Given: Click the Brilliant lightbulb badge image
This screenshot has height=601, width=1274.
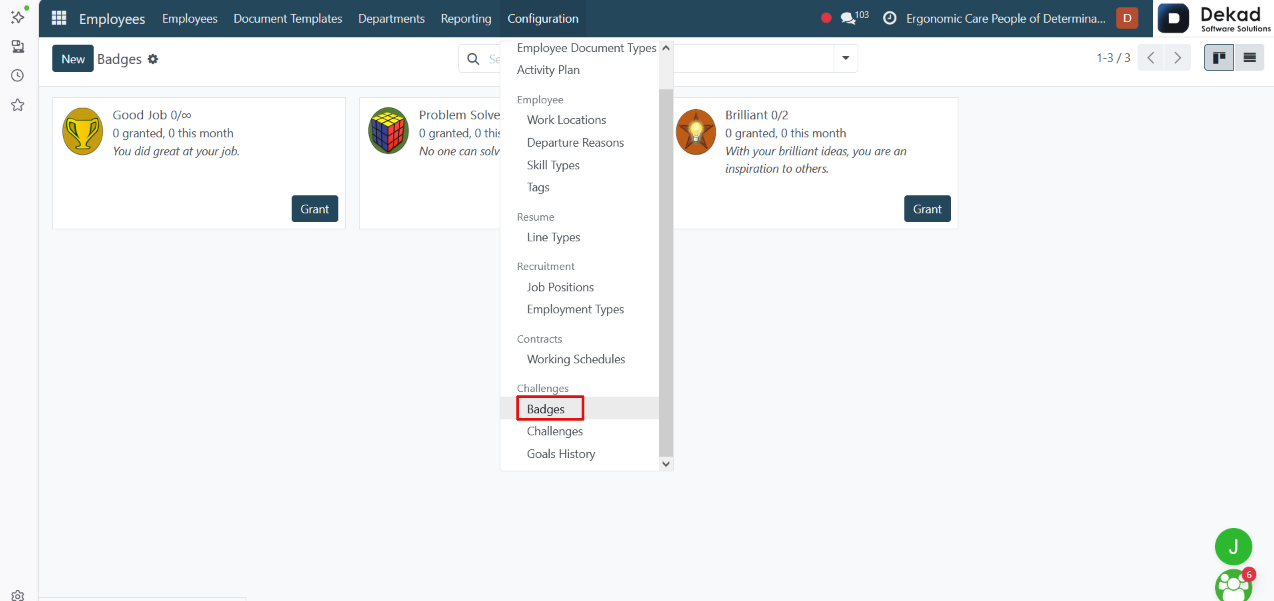Looking at the screenshot, I should coord(695,131).
